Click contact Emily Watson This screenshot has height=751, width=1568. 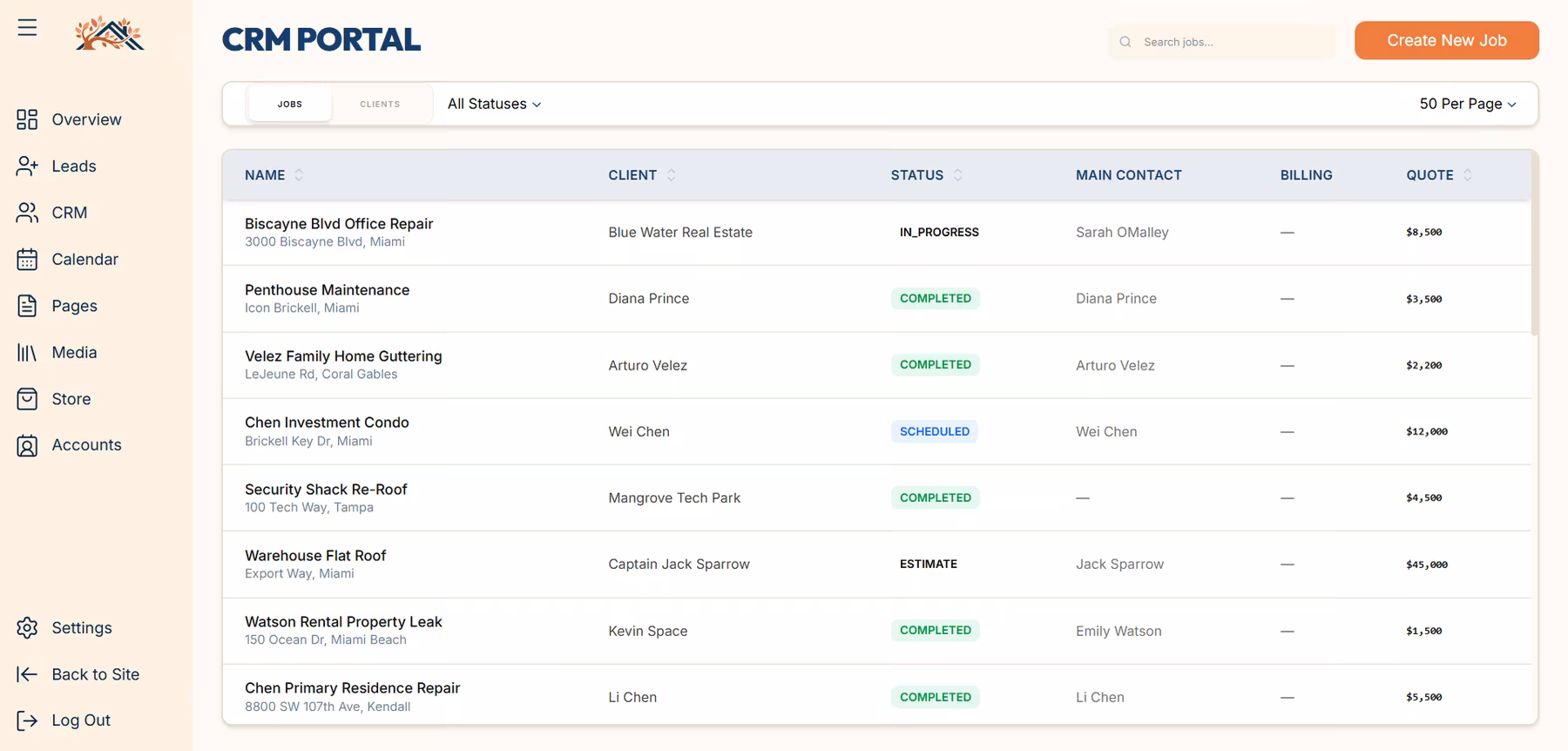1119,631
